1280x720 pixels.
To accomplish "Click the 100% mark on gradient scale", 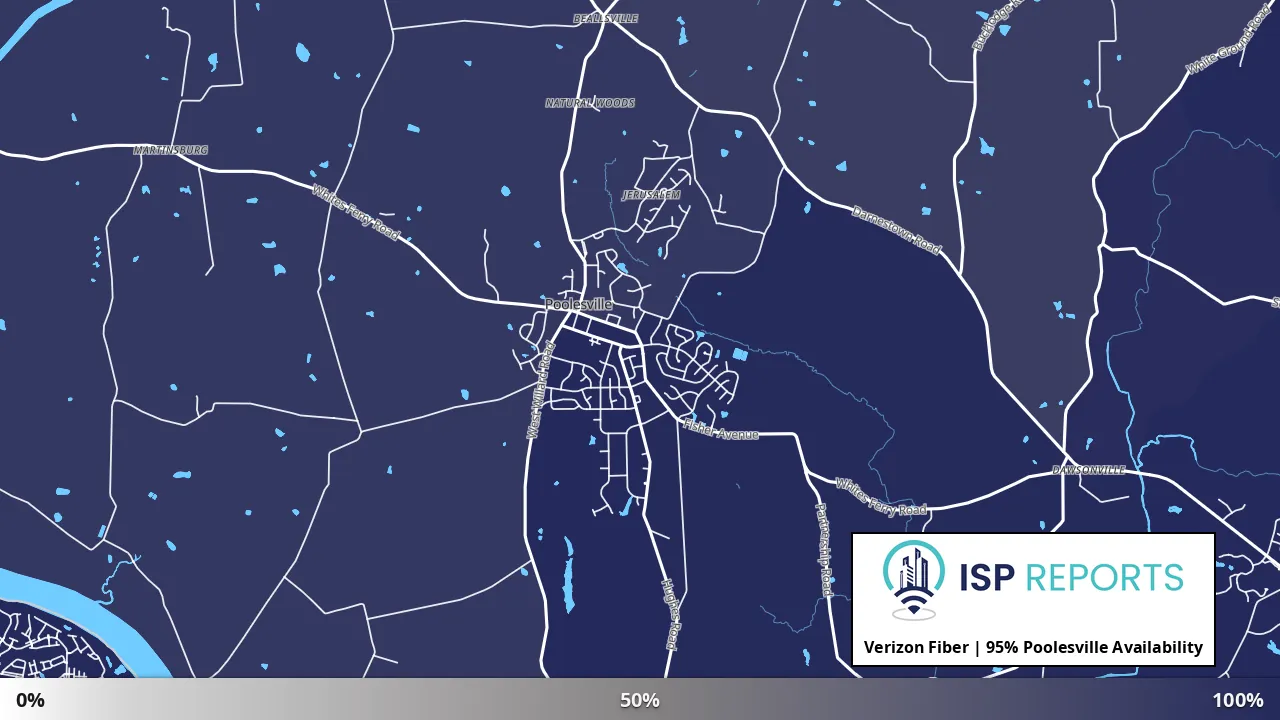I will pyautogui.click(x=1238, y=700).
